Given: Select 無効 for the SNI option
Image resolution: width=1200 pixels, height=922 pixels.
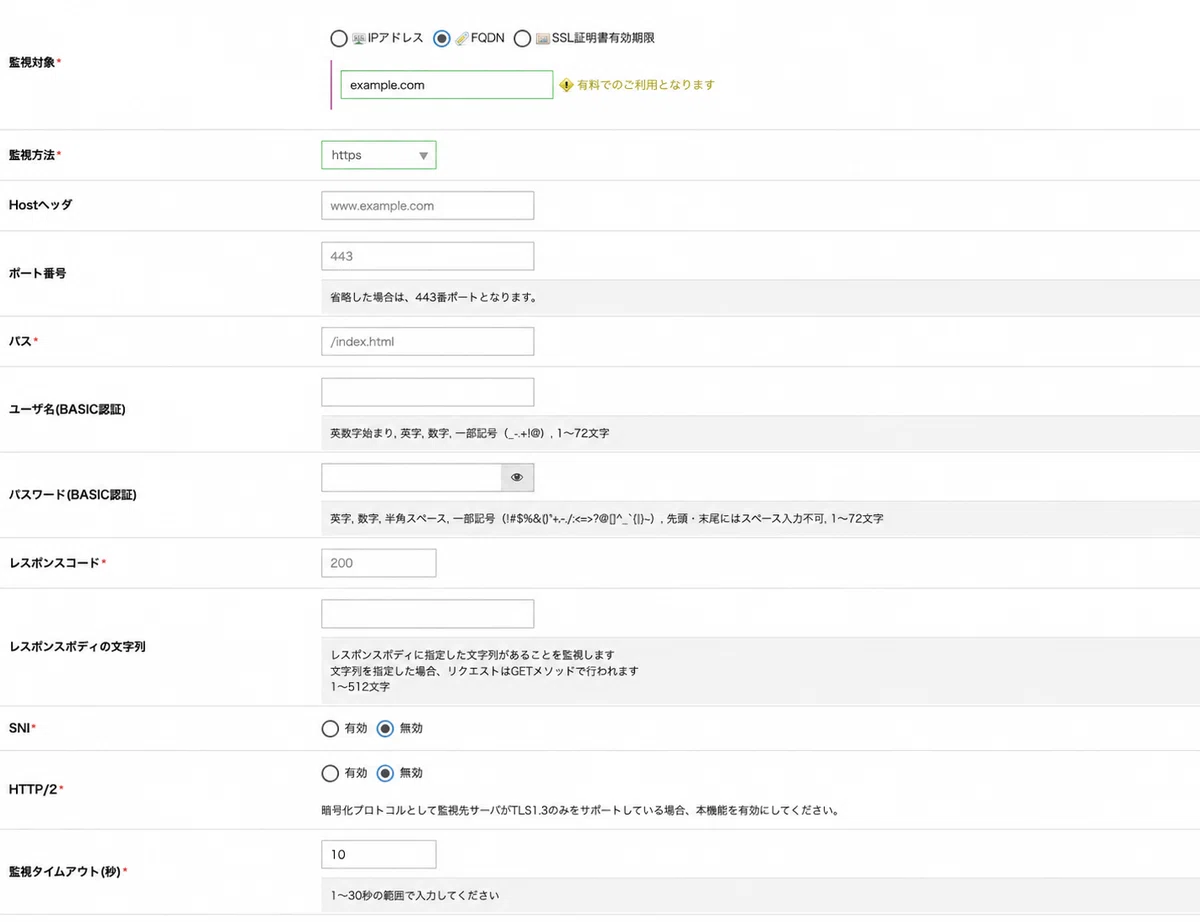Looking at the screenshot, I should tap(385, 728).
